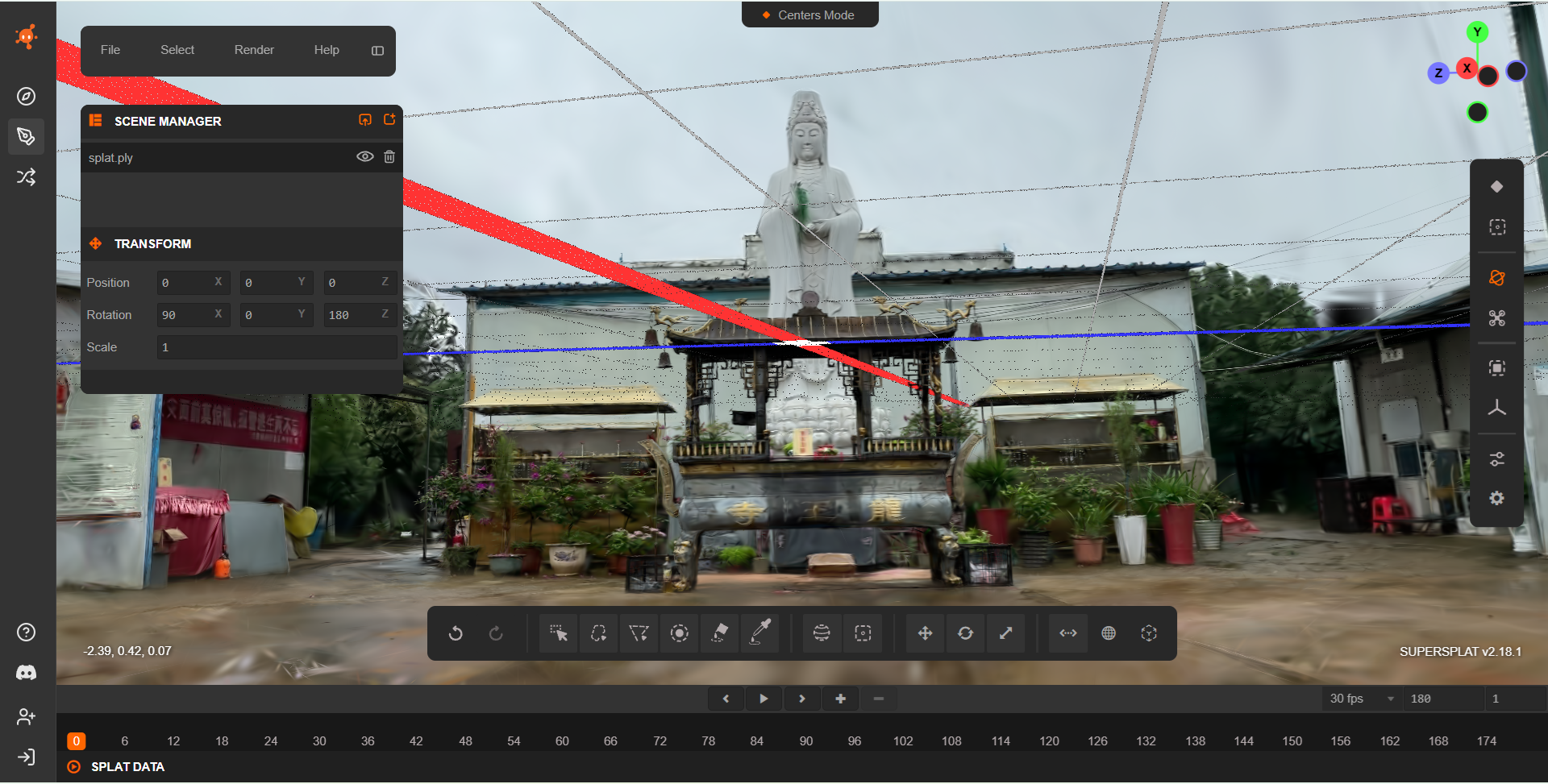Image resolution: width=1548 pixels, height=784 pixels.
Task: Toggle local/world coordinate space globe
Action: 1109,633
